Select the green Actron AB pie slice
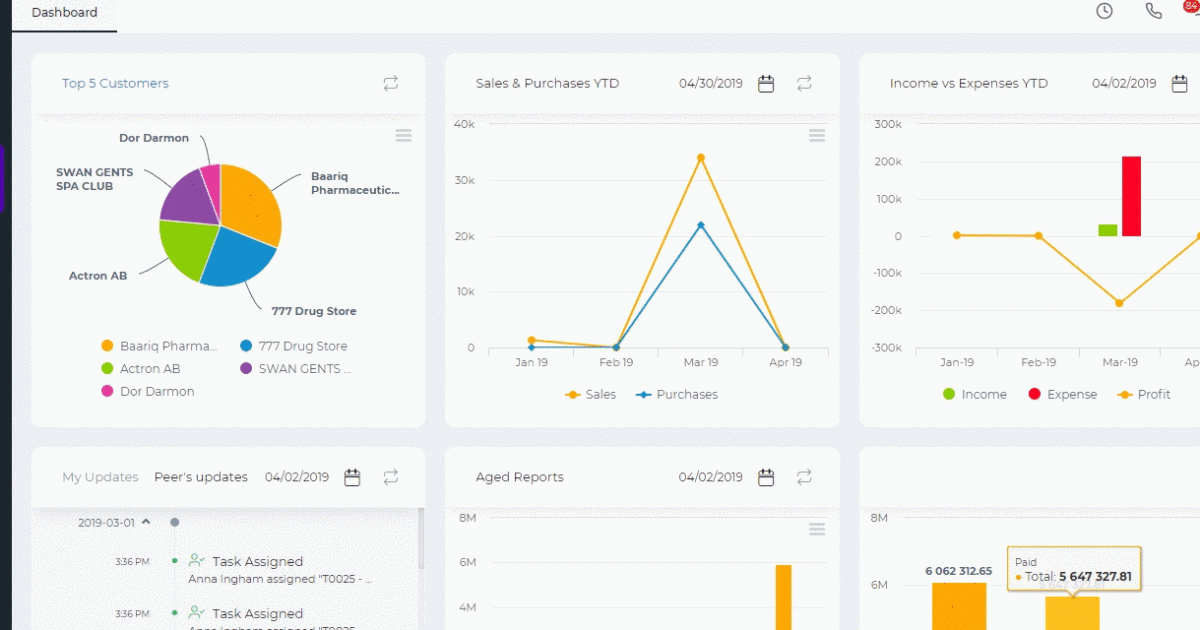The width and height of the screenshot is (1200, 630). click(185, 248)
